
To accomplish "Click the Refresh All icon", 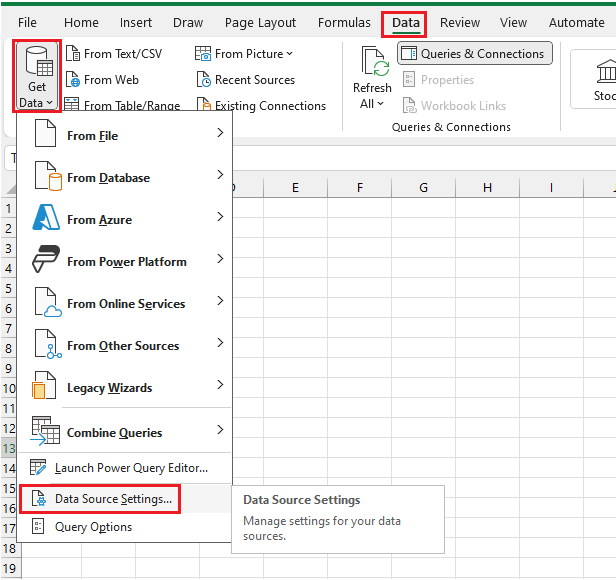I will [375, 61].
